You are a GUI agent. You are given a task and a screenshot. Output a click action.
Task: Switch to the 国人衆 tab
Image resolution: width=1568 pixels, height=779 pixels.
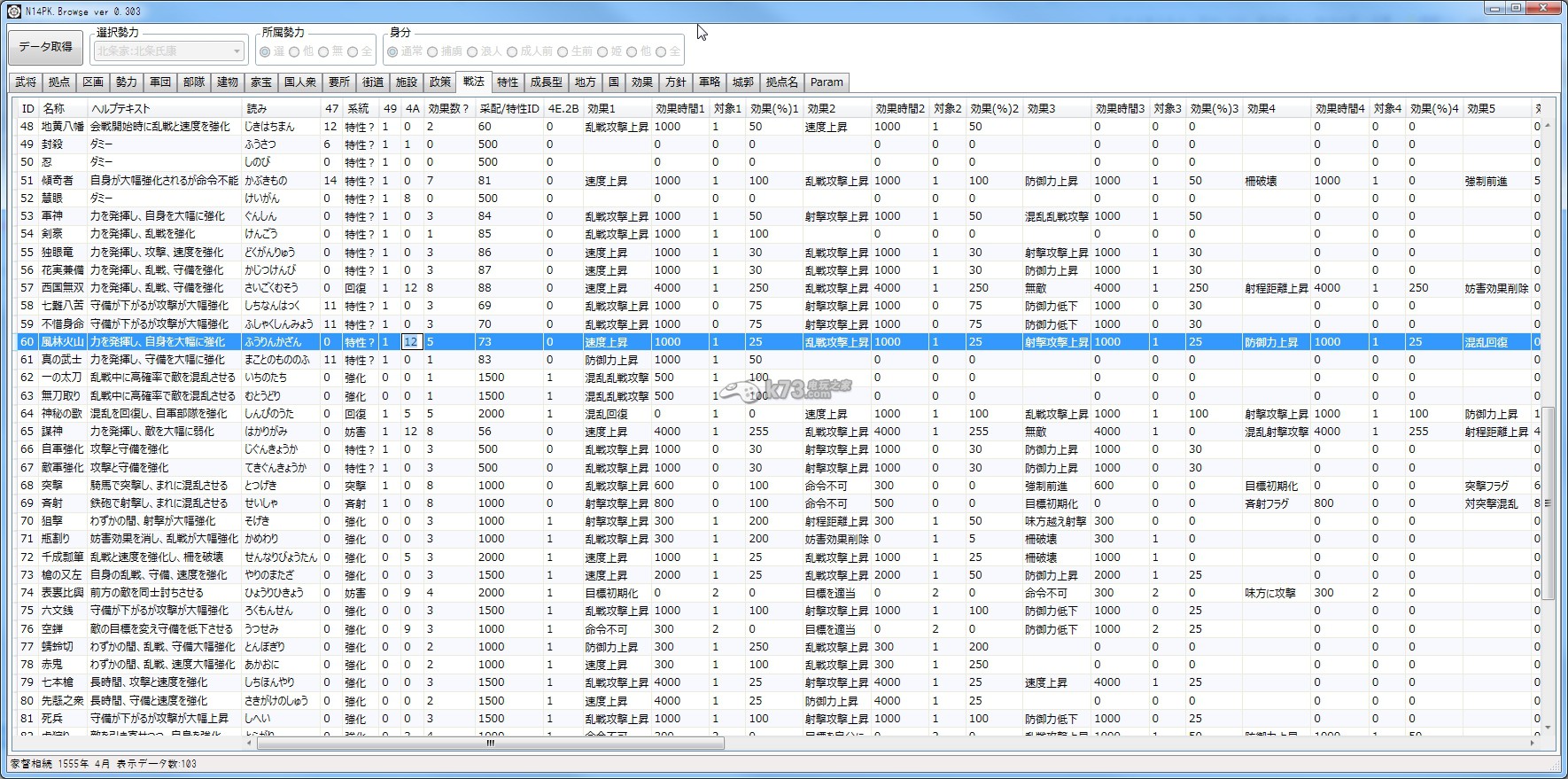click(300, 82)
